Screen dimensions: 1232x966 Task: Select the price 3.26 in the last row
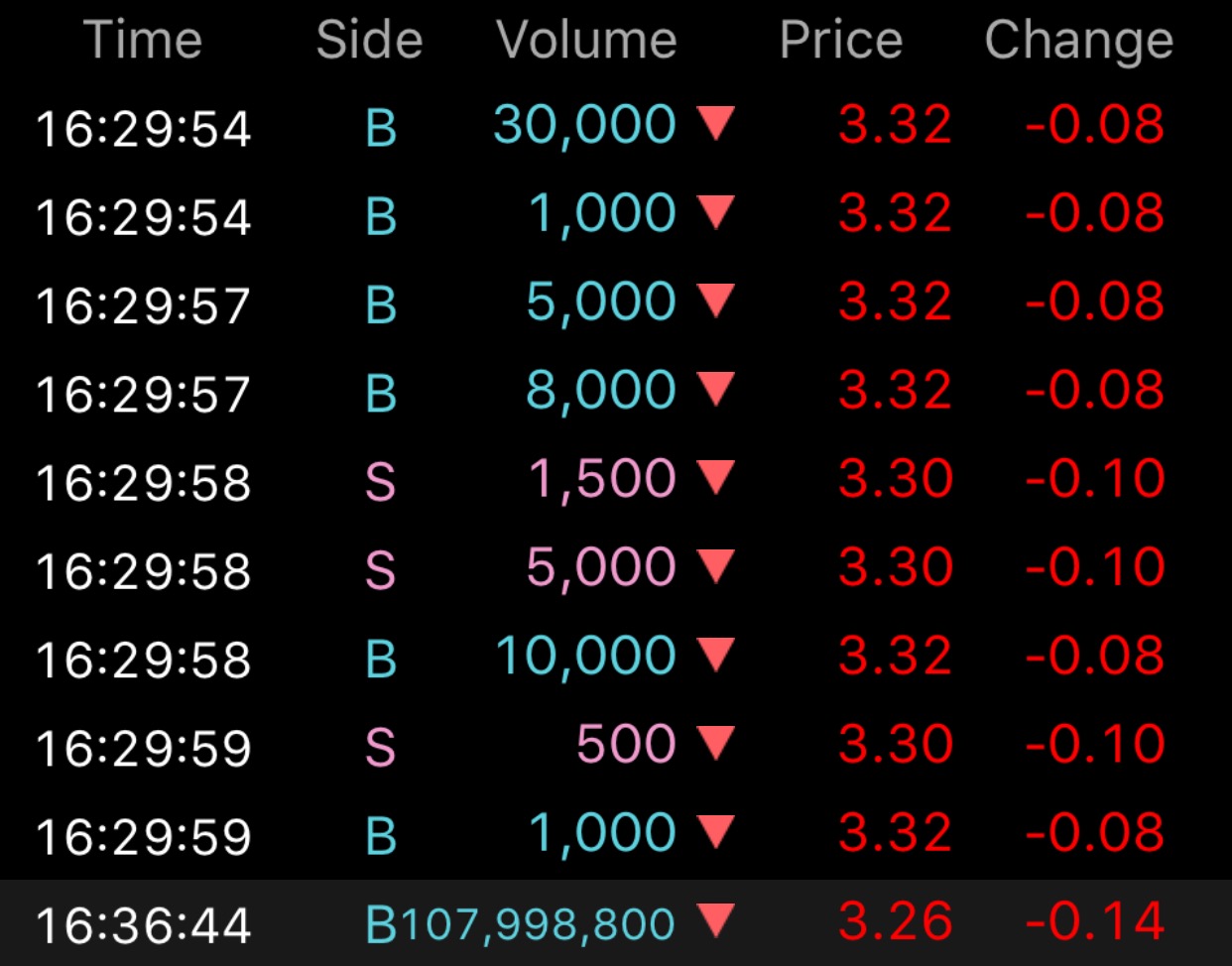coord(896,921)
